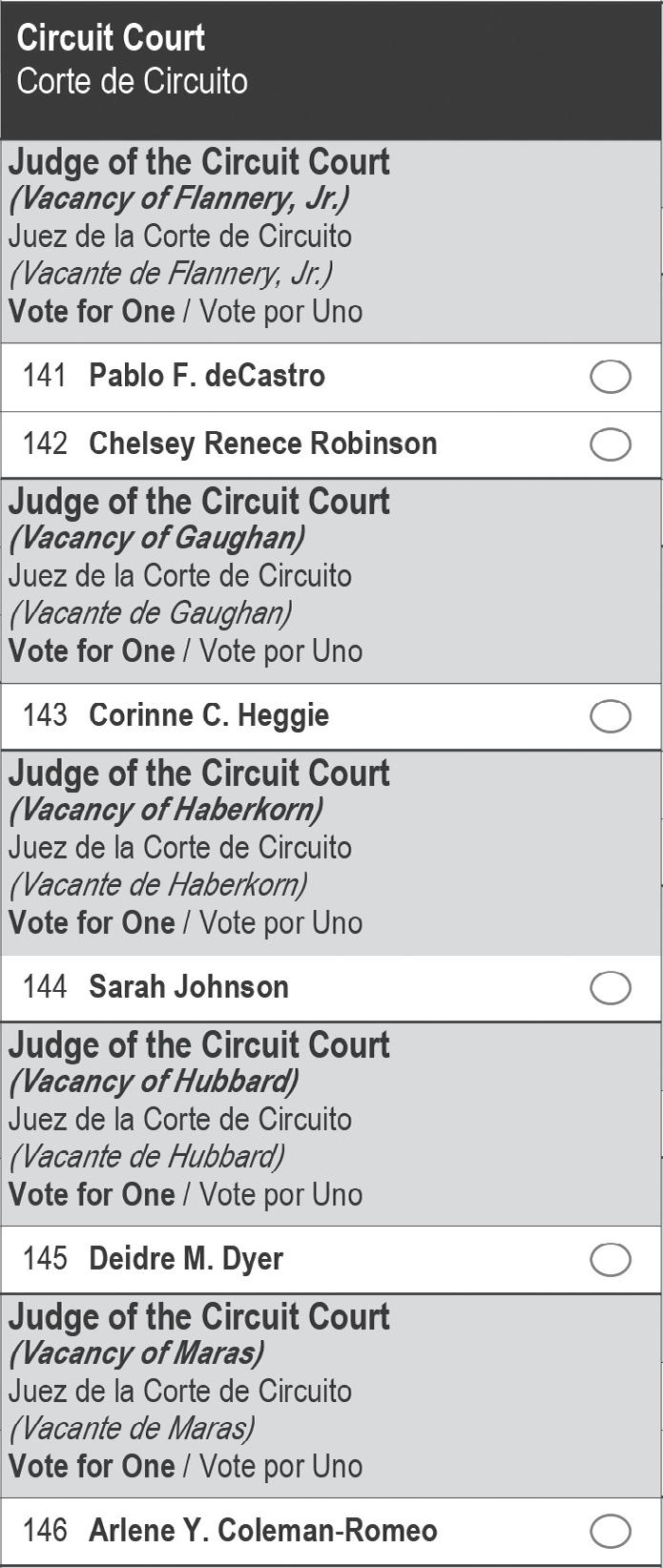Fill in Chelsey Renece Robinson's voting oval

611,444
